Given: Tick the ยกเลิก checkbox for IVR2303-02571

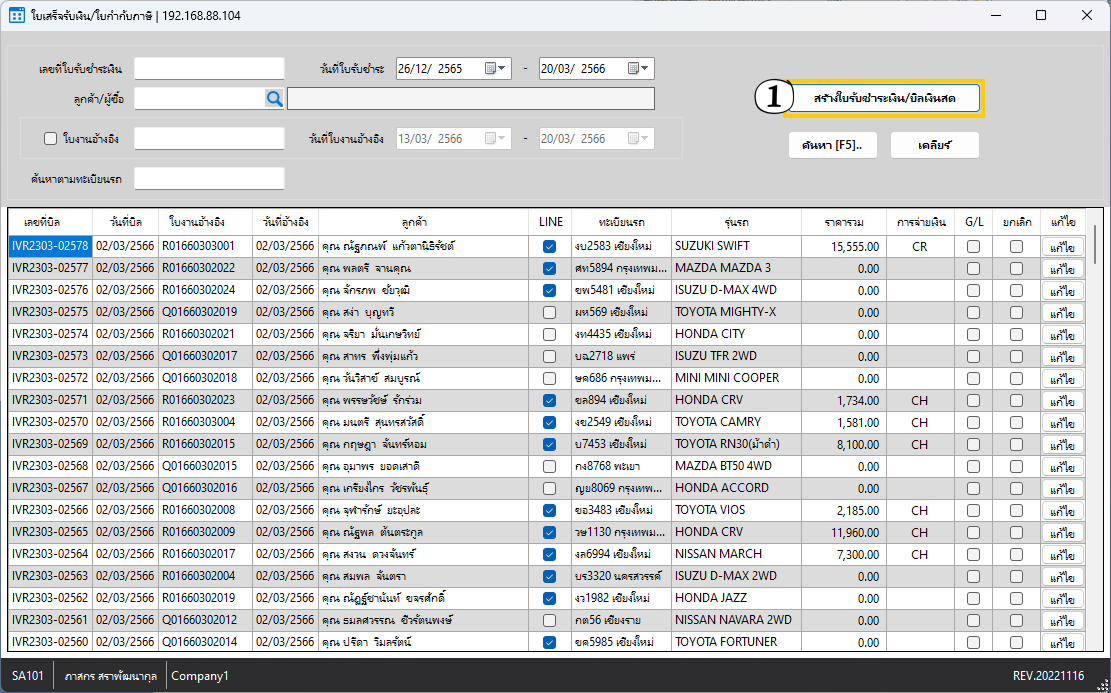Looking at the screenshot, I should (x=1016, y=400).
